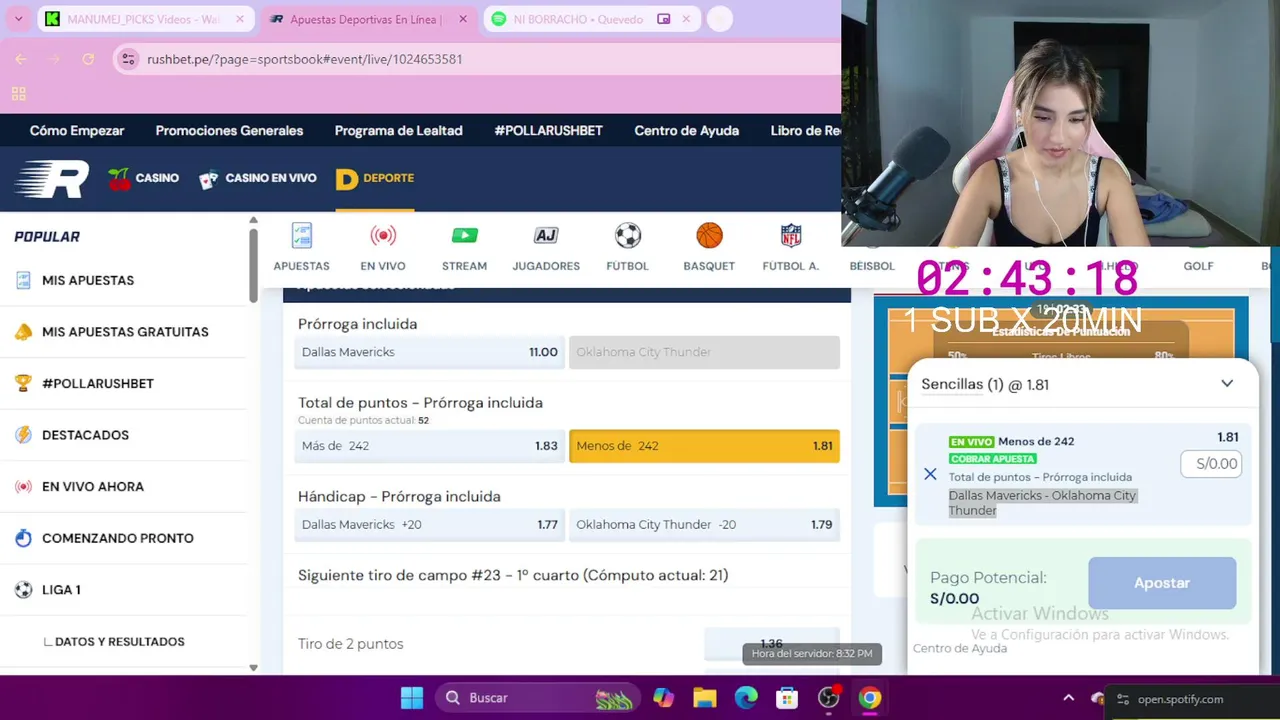This screenshot has height=720, width=1280.
Task: Click the browser address bar URL
Action: (304, 59)
